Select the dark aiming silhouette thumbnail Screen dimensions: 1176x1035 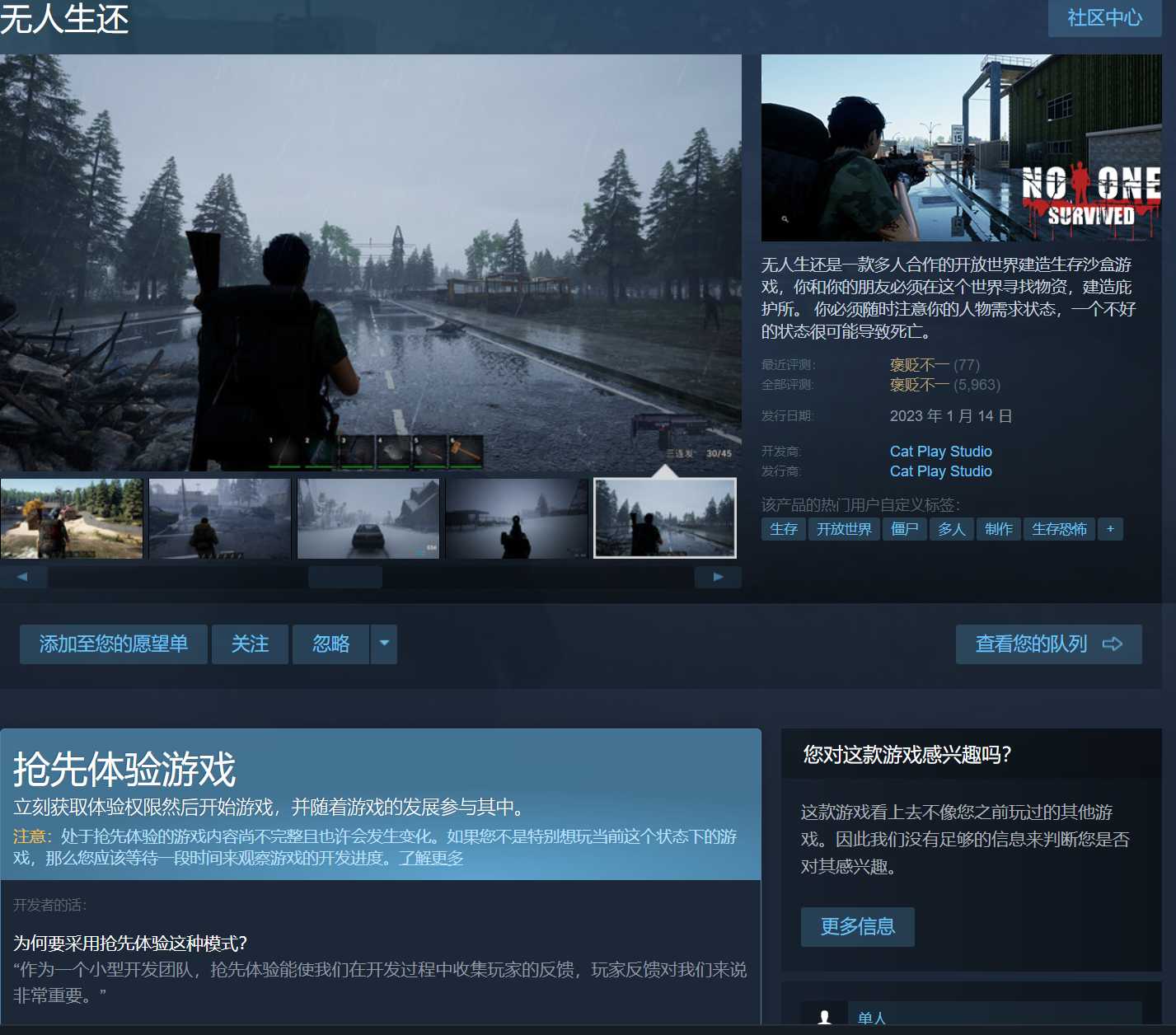(x=517, y=518)
